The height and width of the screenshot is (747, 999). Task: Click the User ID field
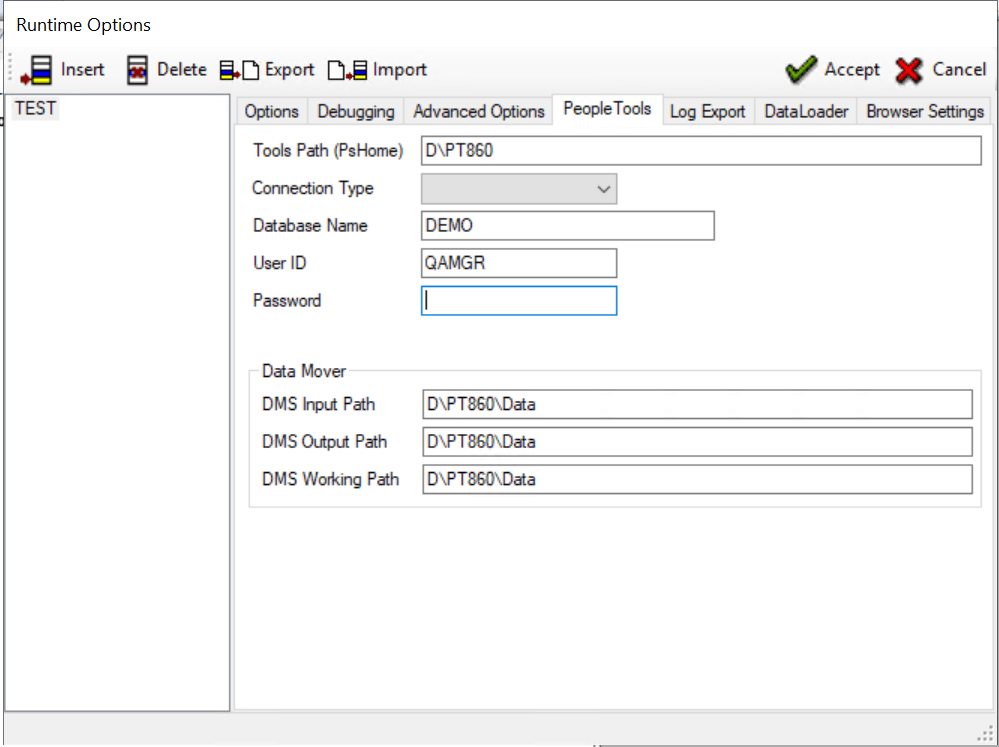pos(518,263)
